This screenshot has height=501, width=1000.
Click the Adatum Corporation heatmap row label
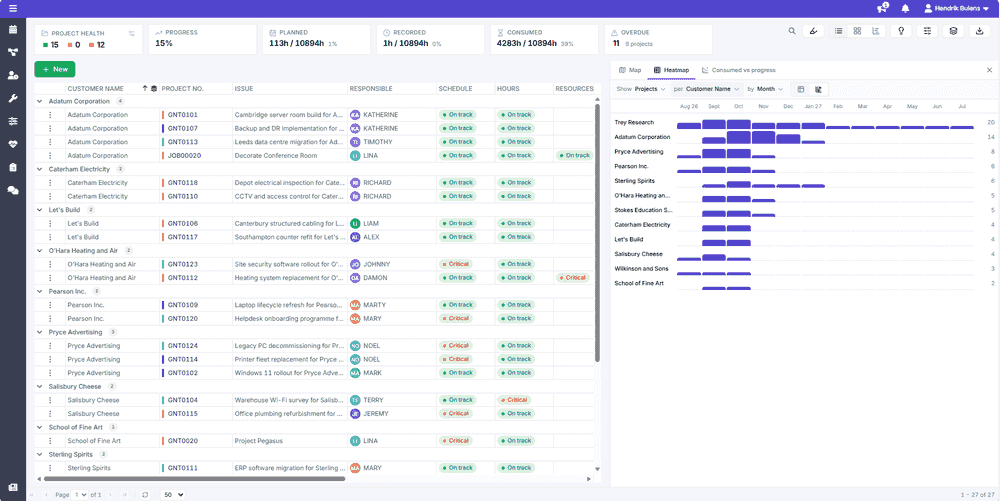pyautogui.click(x=642, y=137)
